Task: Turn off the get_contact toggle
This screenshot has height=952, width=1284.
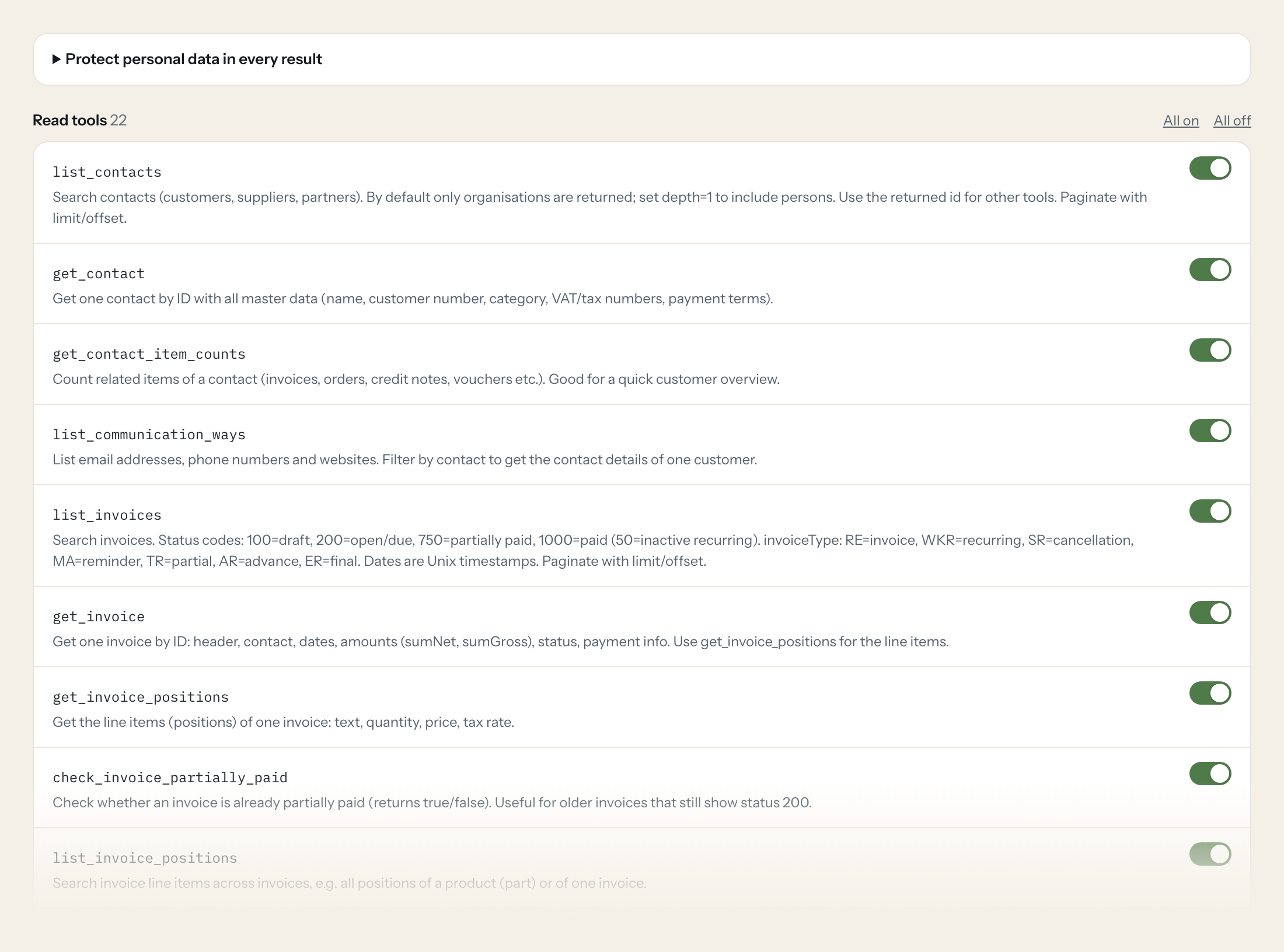Action: [1210, 269]
